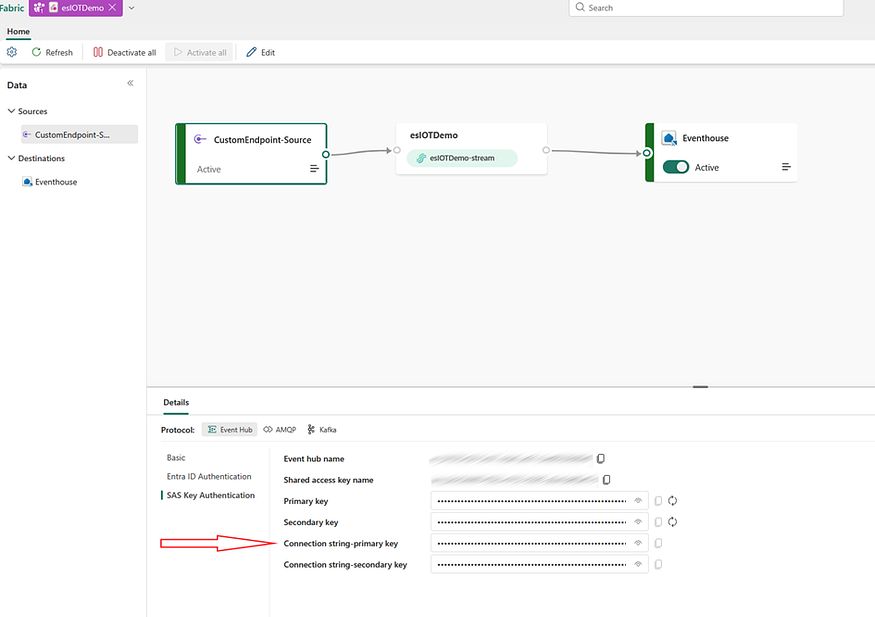Show the Connection string-secondary key value
Screen dimensions: 875x617
[638, 564]
